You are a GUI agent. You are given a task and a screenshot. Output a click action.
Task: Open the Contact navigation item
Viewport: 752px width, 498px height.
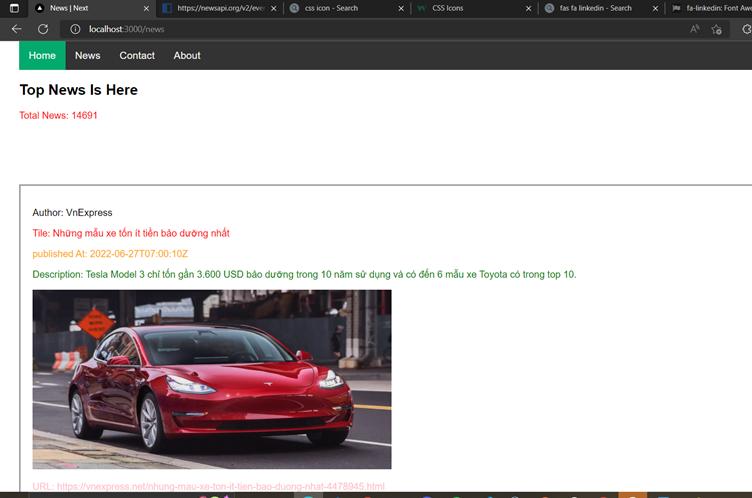(137, 56)
